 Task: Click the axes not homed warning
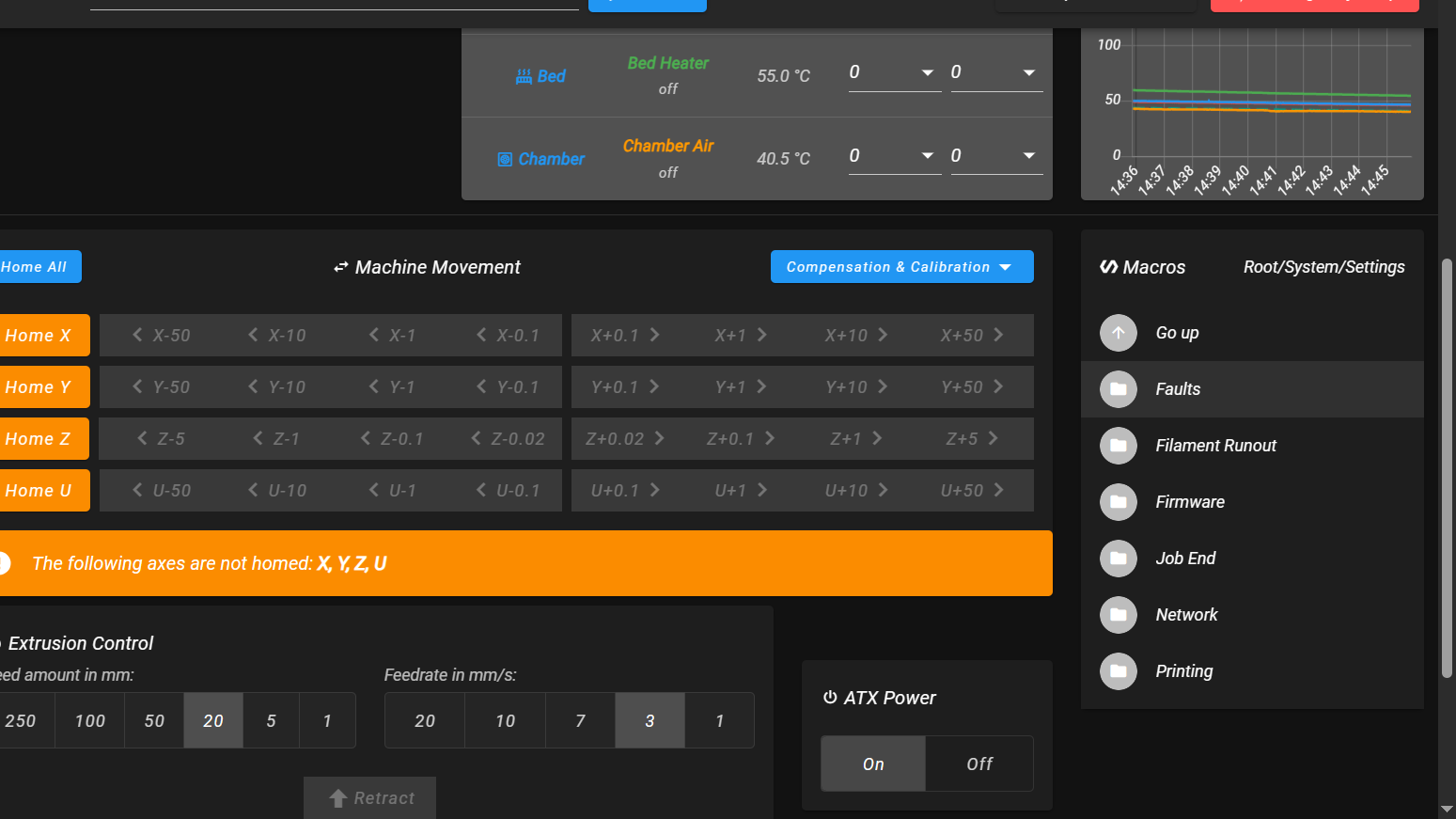point(526,563)
